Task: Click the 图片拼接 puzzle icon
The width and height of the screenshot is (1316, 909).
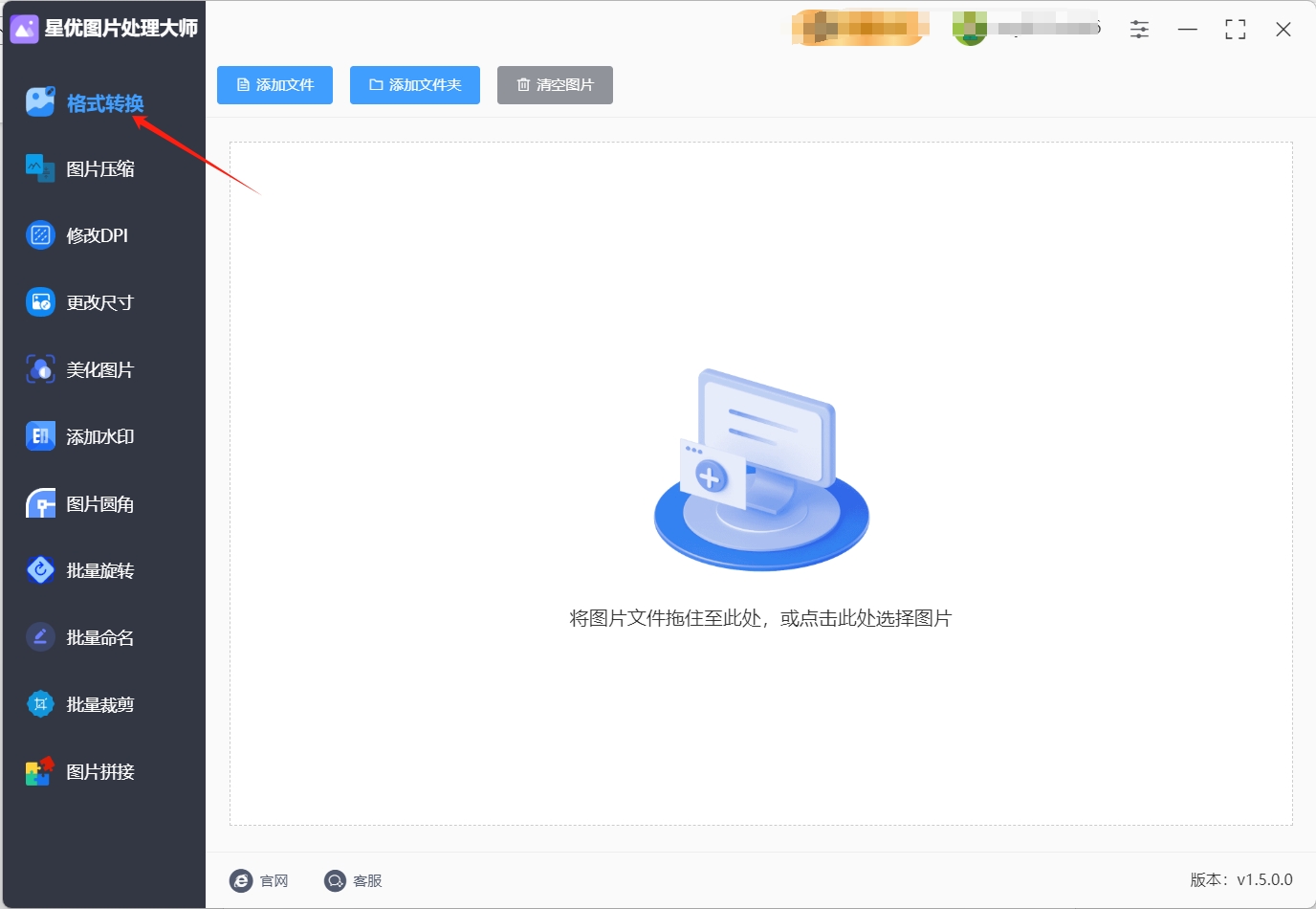Action: [40, 771]
